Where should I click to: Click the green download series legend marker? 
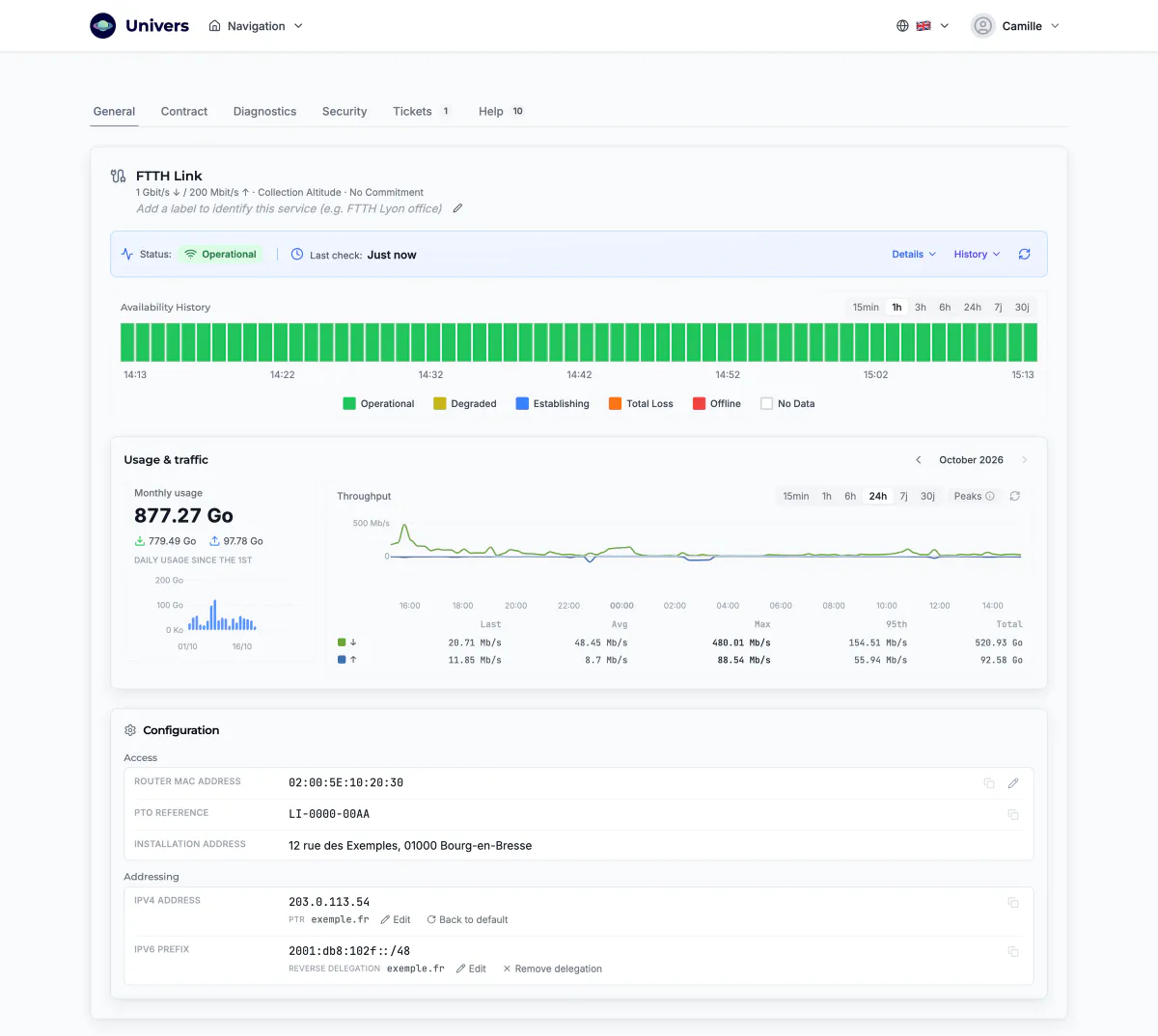[342, 642]
